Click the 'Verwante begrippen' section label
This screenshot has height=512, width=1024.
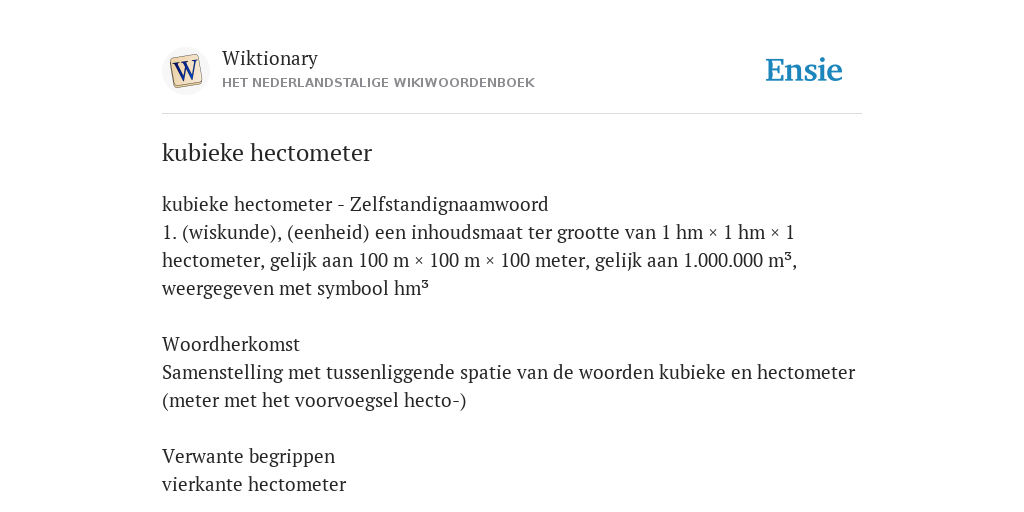tap(249, 456)
